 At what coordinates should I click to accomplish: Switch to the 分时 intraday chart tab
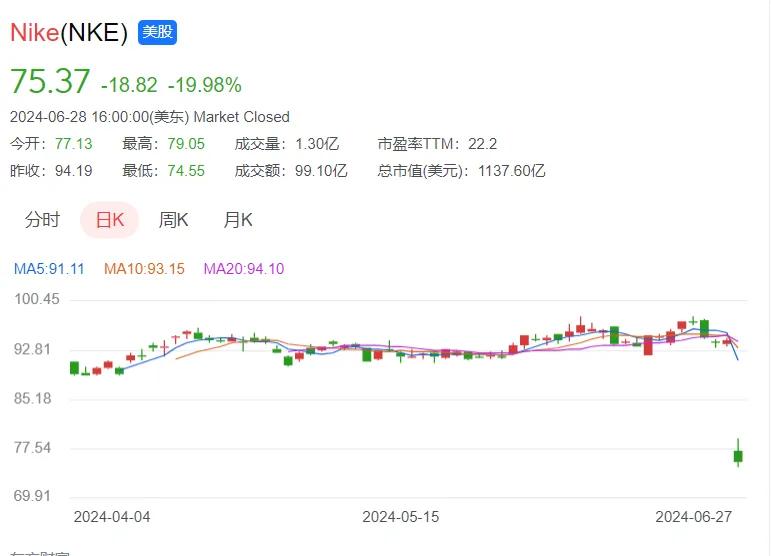pos(42,220)
